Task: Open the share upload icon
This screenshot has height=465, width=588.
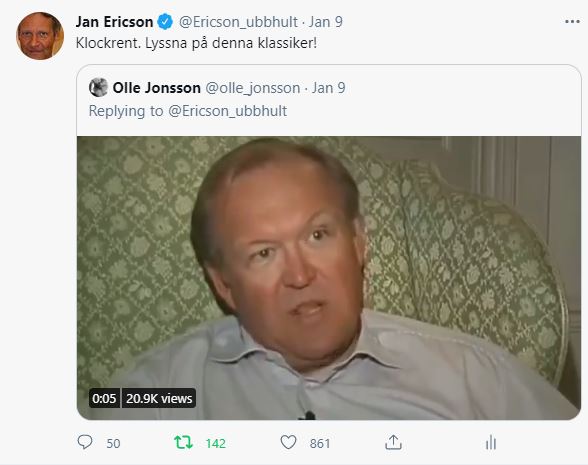Action: (x=393, y=442)
